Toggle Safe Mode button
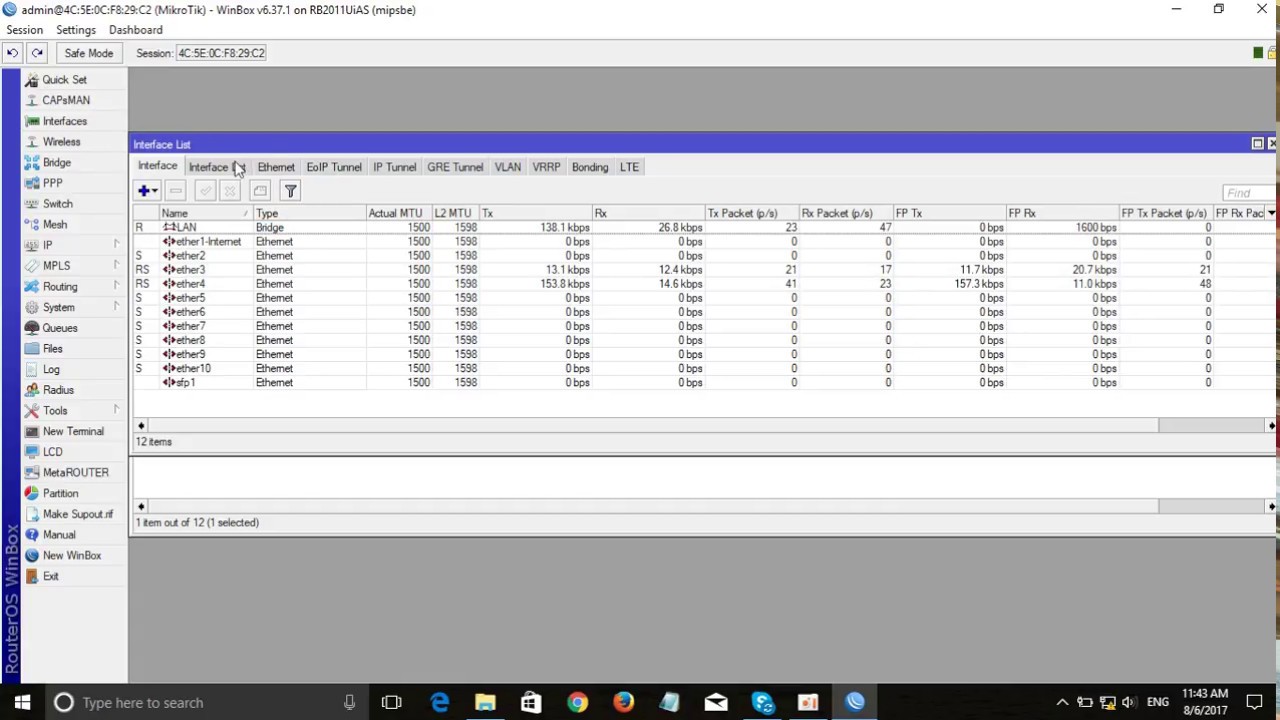 point(89,53)
